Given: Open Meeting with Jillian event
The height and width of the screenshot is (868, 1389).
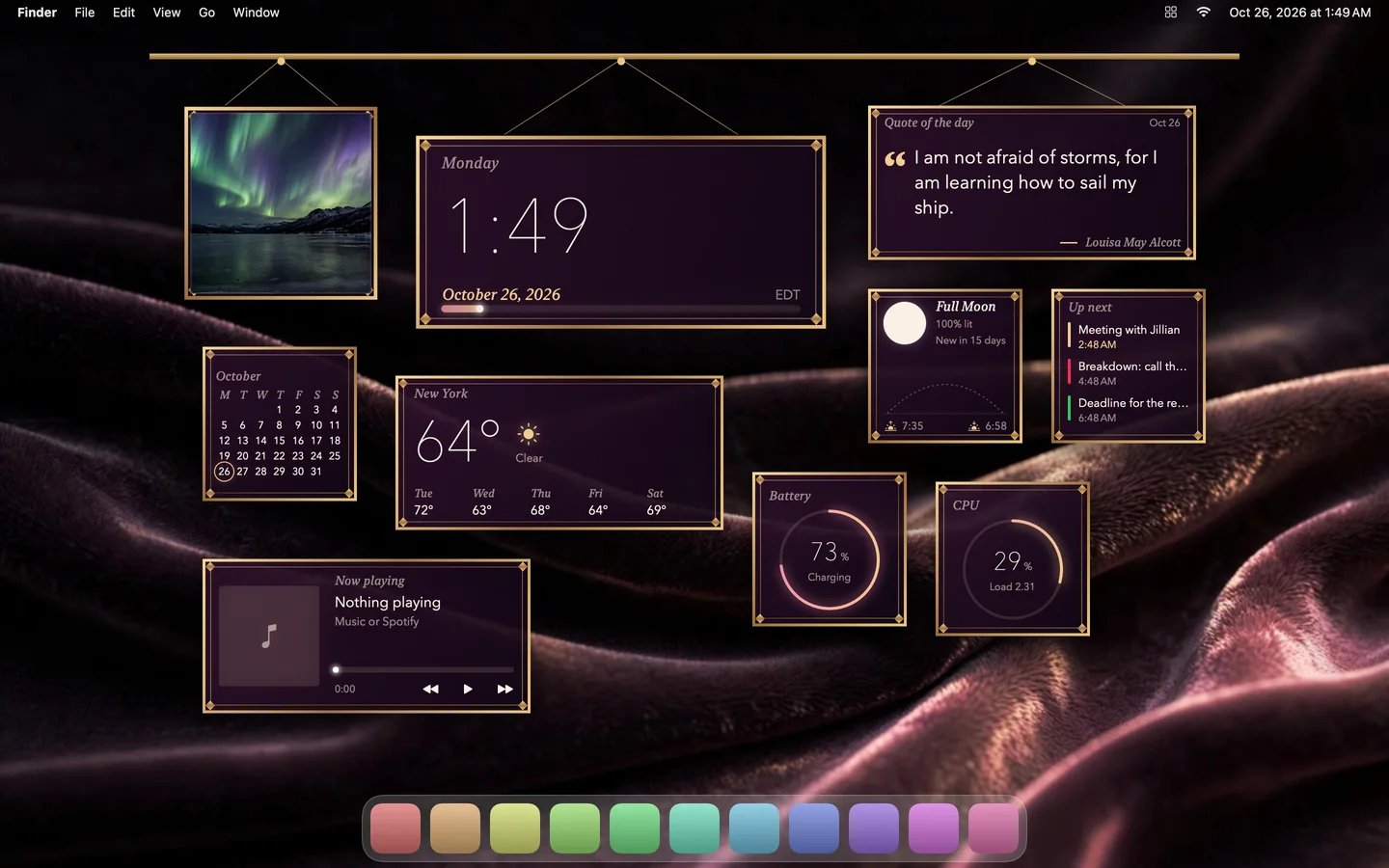Looking at the screenshot, I should (1129, 337).
